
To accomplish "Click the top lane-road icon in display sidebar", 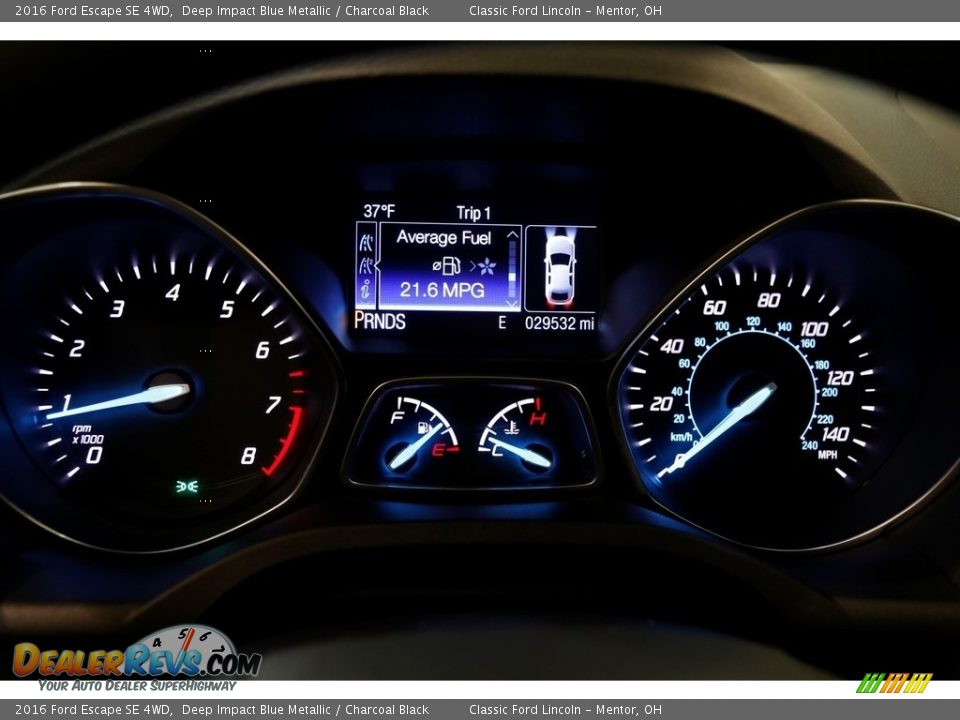I will pos(366,241).
